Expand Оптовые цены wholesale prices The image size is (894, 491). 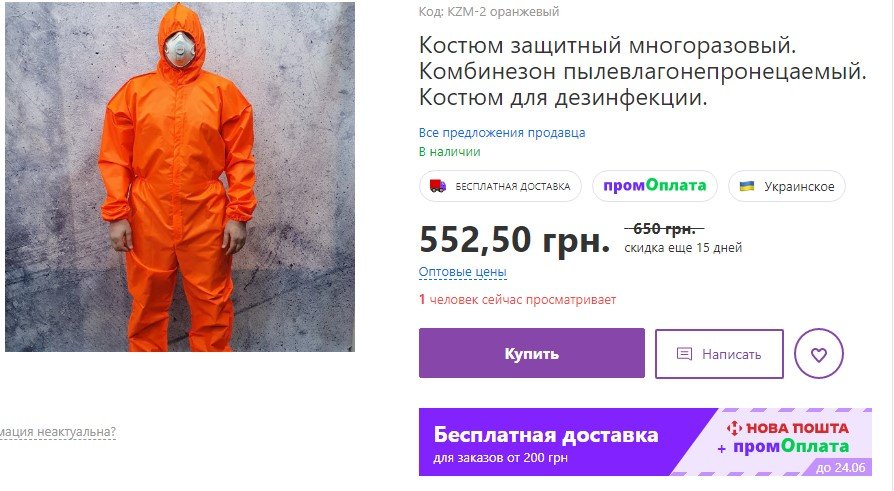462,272
